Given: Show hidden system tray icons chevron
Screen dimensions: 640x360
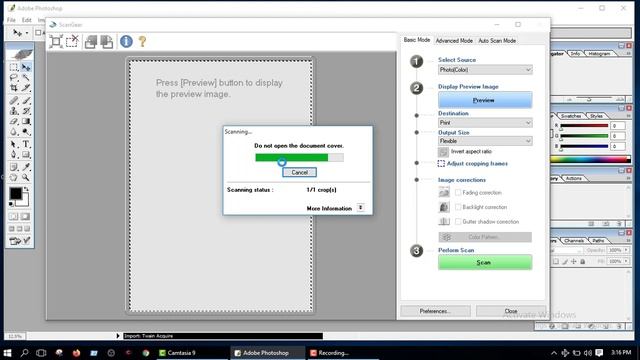Looking at the screenshot, I should [553, 353].
